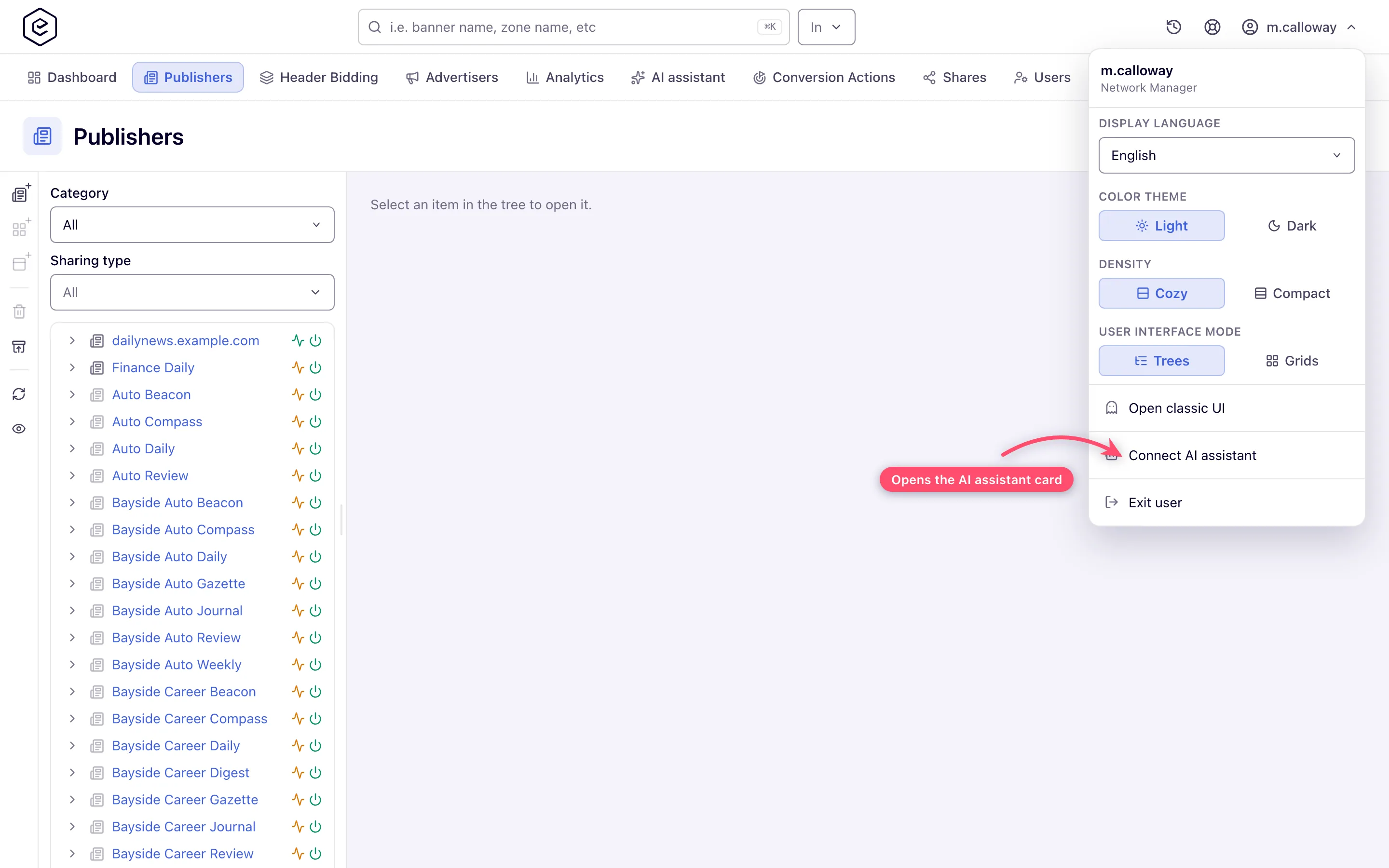
Task: Click the add publisher sidebar icon
Action: [x=21, y=193]
